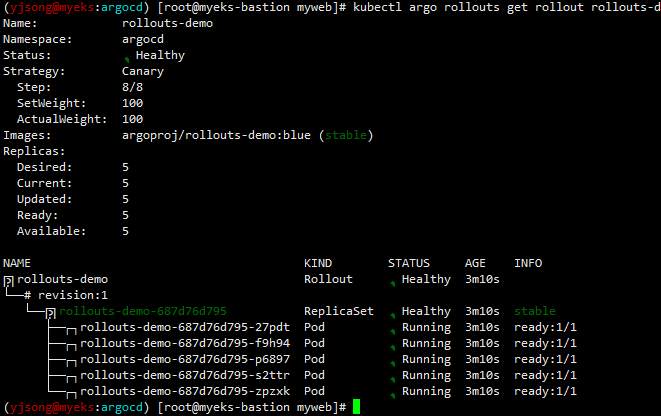Click the 'Healthy' status in the ReplicaSet row
661x416 pixels.
coord(426,311)
